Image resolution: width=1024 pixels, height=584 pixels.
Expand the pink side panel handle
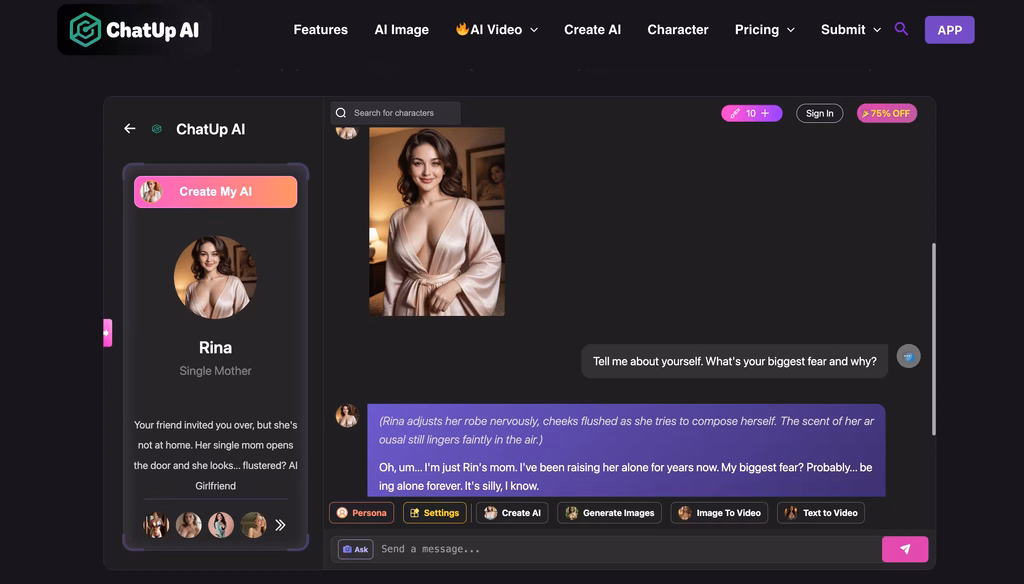(x=108, y=333)
